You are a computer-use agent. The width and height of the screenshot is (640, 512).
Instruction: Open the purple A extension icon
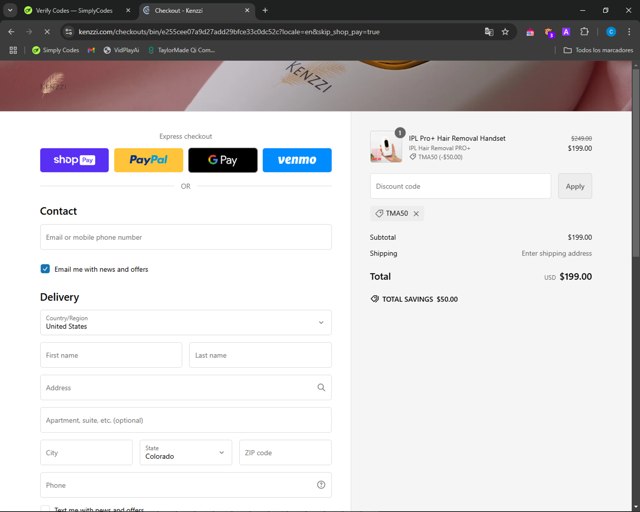tap(566, 32)
